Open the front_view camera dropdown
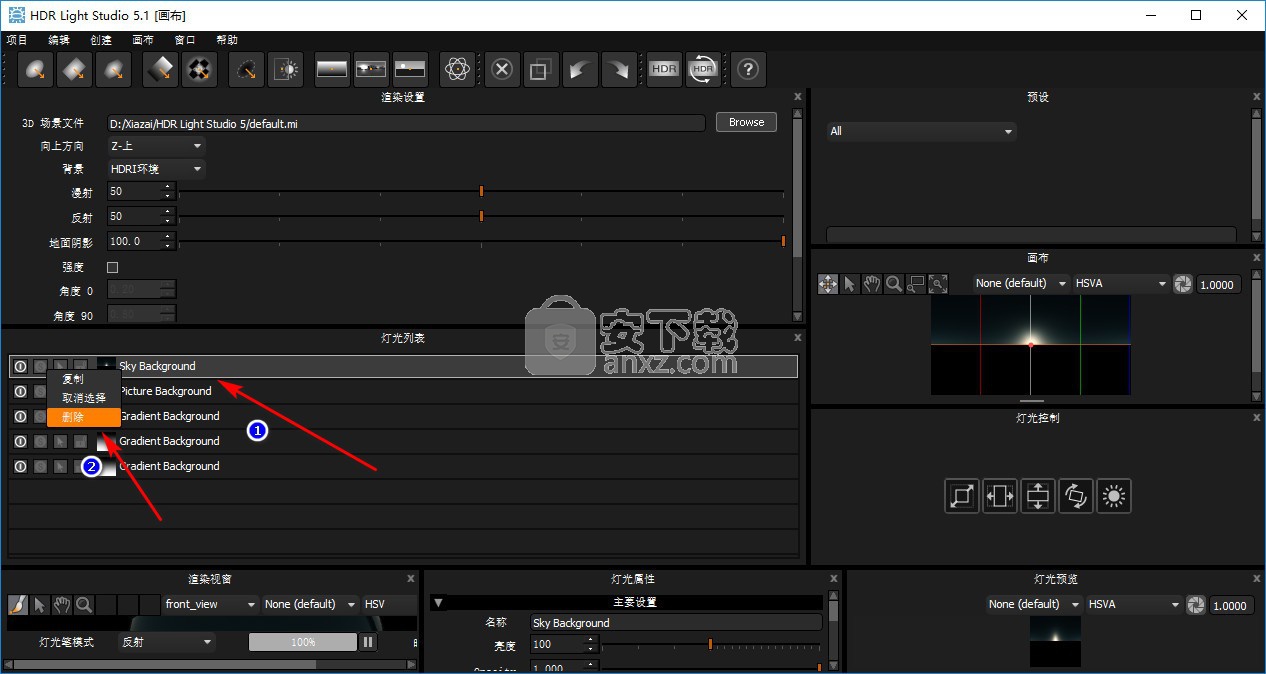 211,604
